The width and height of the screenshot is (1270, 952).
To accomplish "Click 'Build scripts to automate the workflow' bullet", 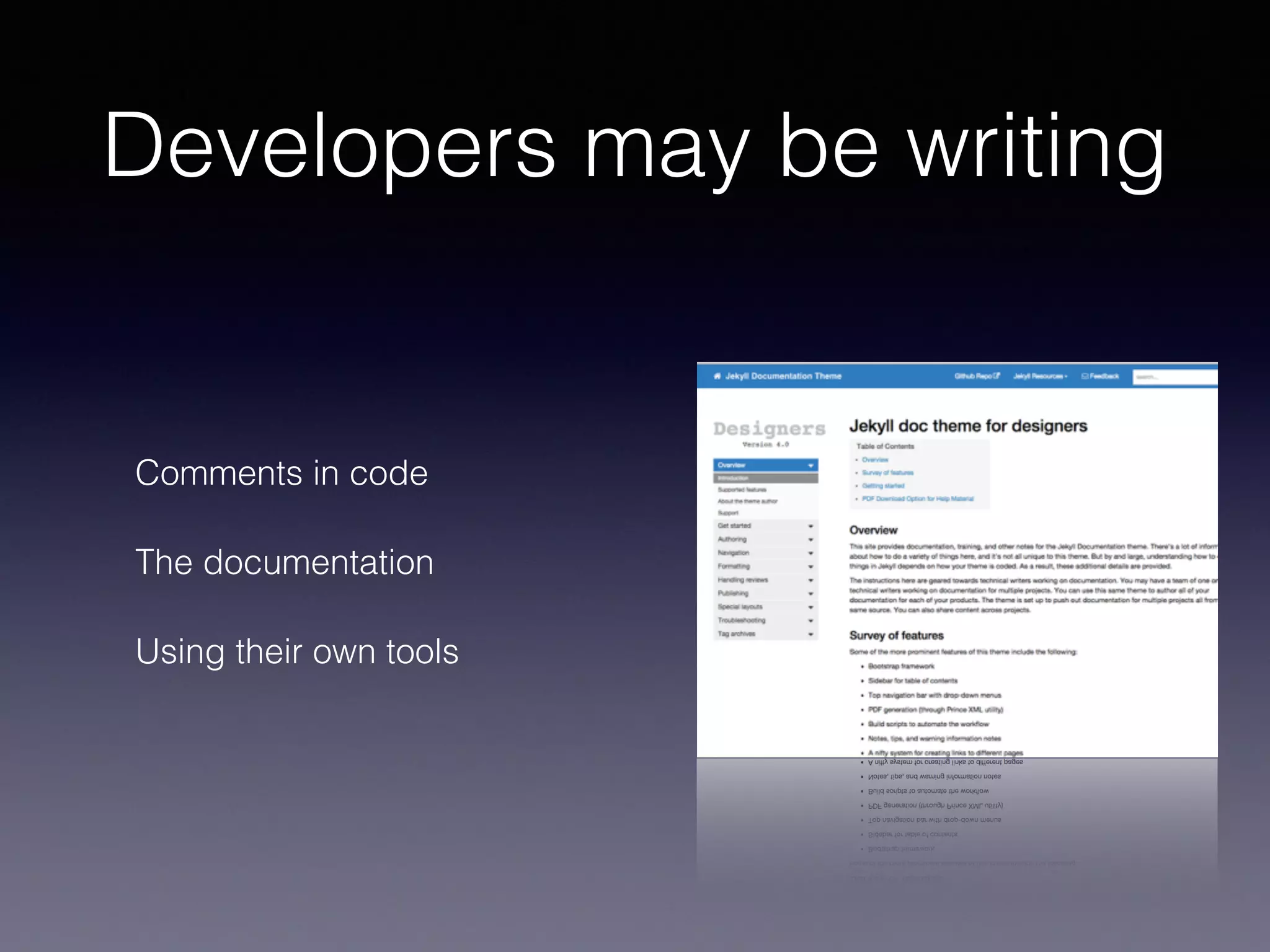I will click(928, 725).
